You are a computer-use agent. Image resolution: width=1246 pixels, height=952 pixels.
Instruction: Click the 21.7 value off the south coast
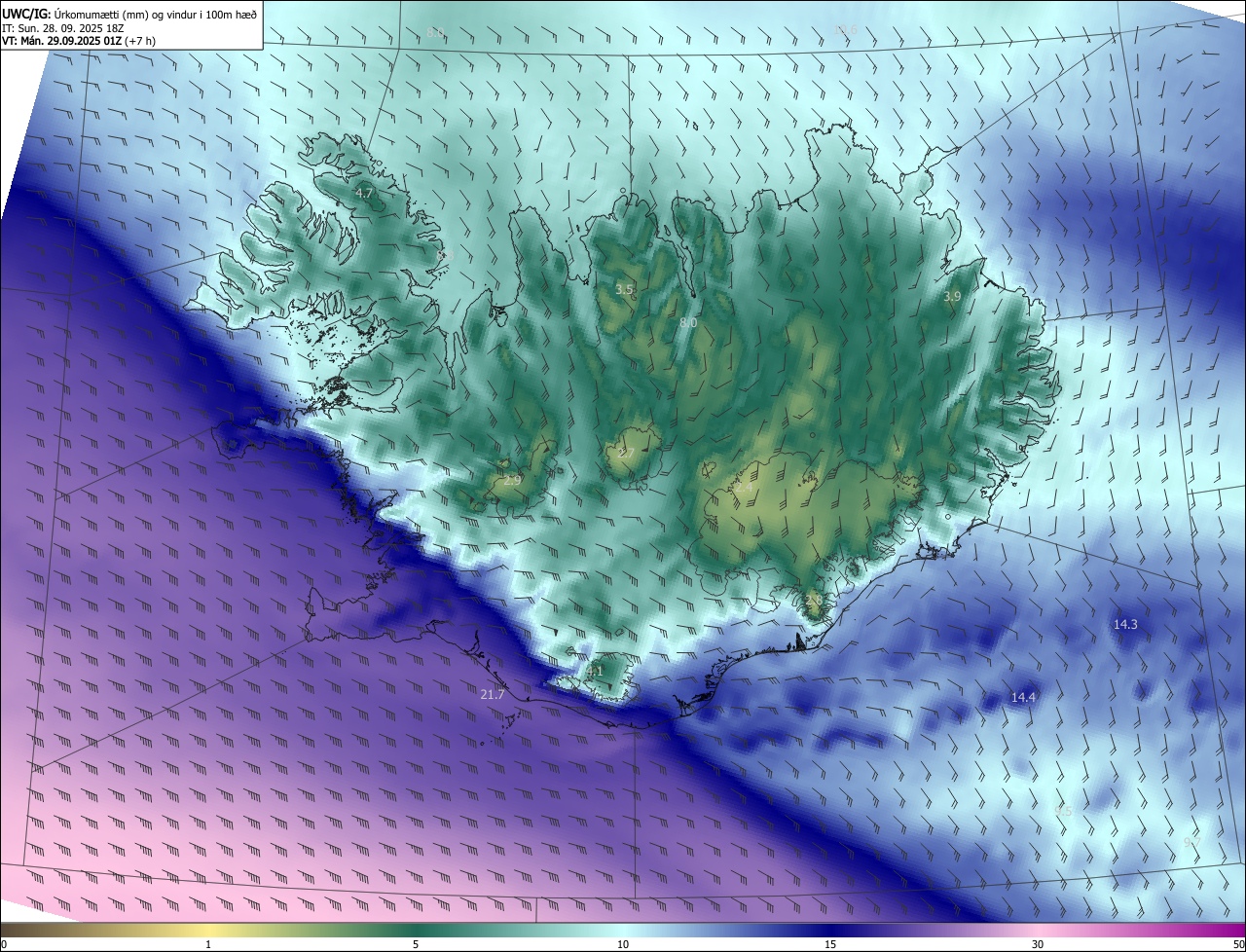(x=493, y=694)
